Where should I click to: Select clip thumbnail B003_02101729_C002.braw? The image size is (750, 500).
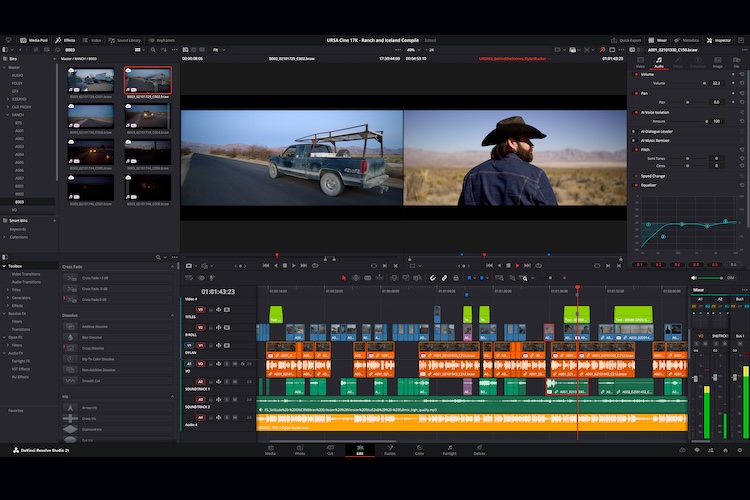(148, 80)
